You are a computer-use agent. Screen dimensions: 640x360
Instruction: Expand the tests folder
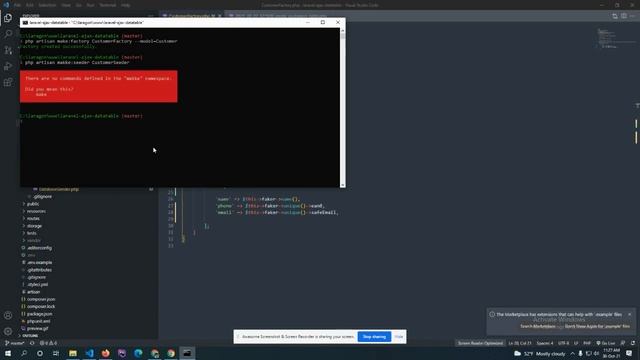[x=31, y=233]
